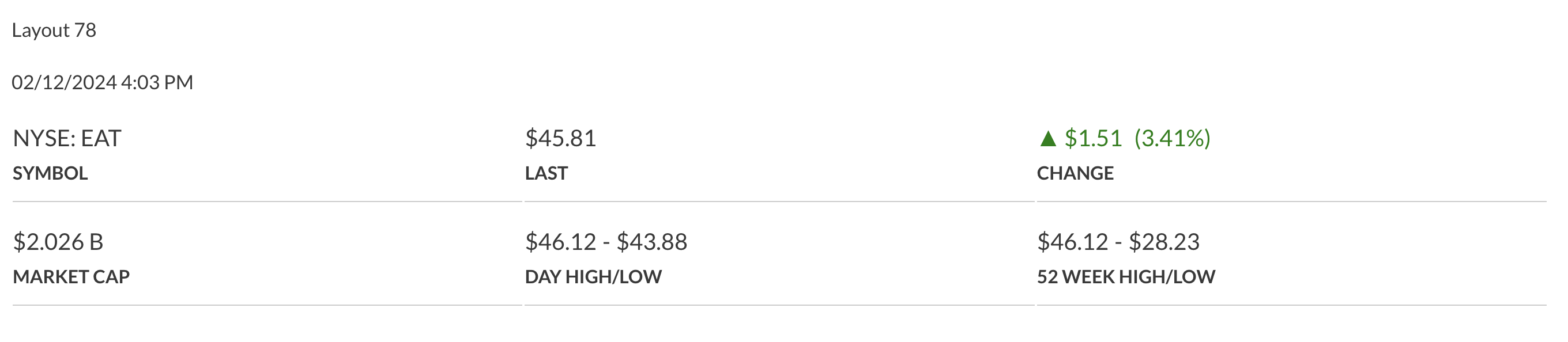Click the divider line below the LAST label
Screen dimensions: 1568x342
(x=779, y=201)
